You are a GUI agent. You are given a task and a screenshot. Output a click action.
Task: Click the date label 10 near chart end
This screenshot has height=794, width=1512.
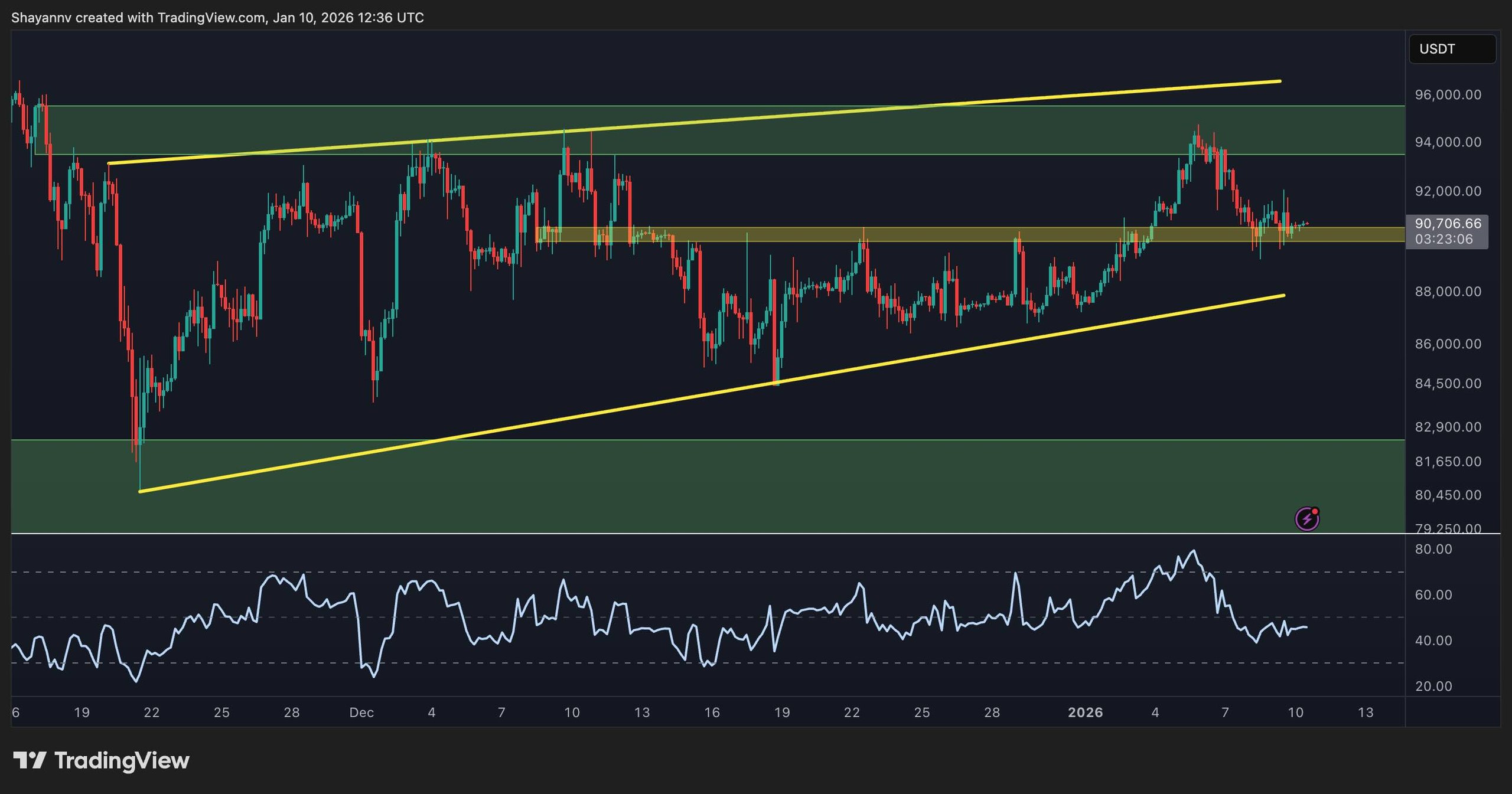tap(1295, 713)
